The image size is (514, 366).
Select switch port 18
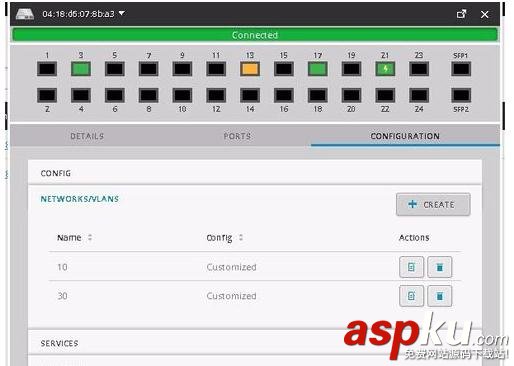(318, 95)
